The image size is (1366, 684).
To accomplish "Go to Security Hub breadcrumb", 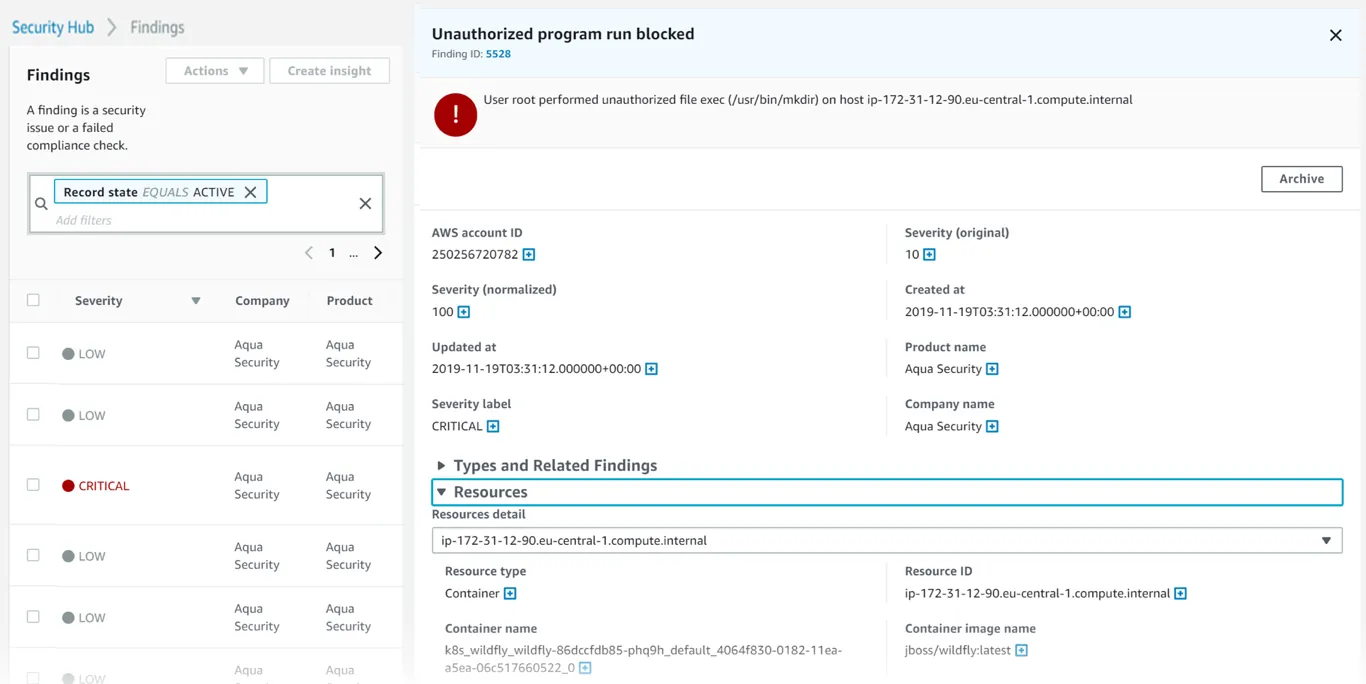I will (x=53, y=27).
